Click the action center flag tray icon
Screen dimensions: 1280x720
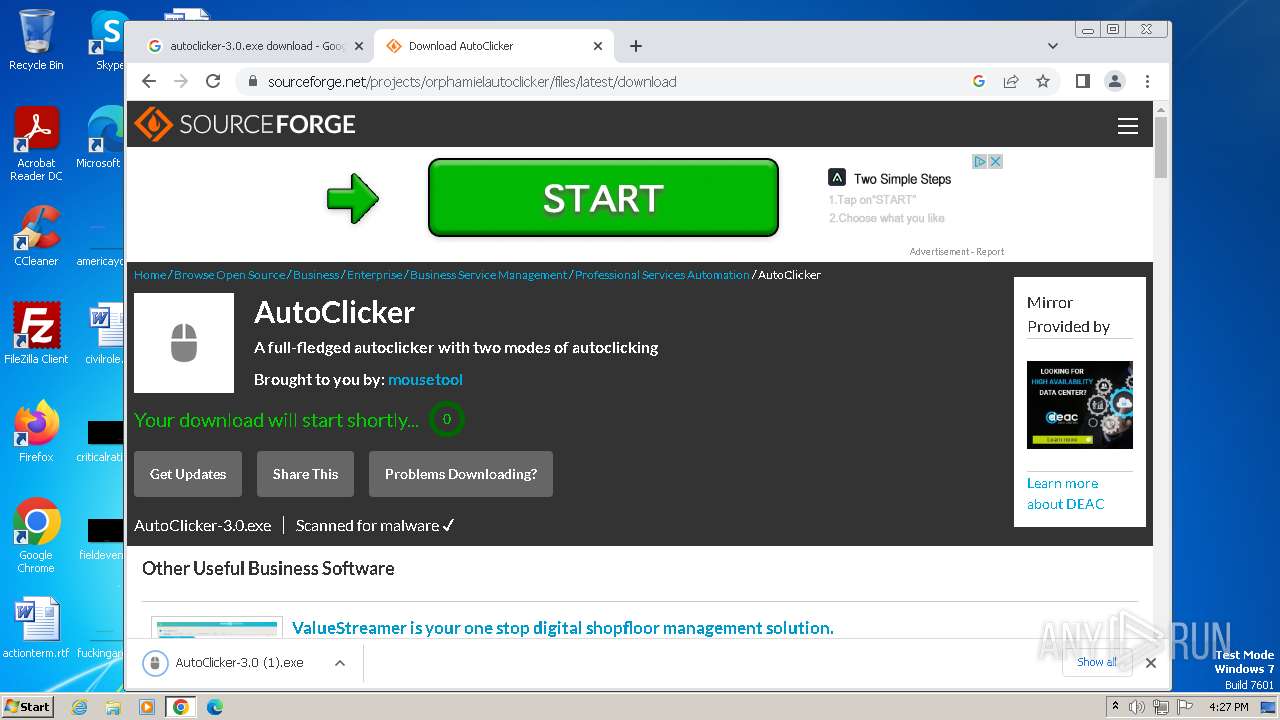tap(1185, 707)
